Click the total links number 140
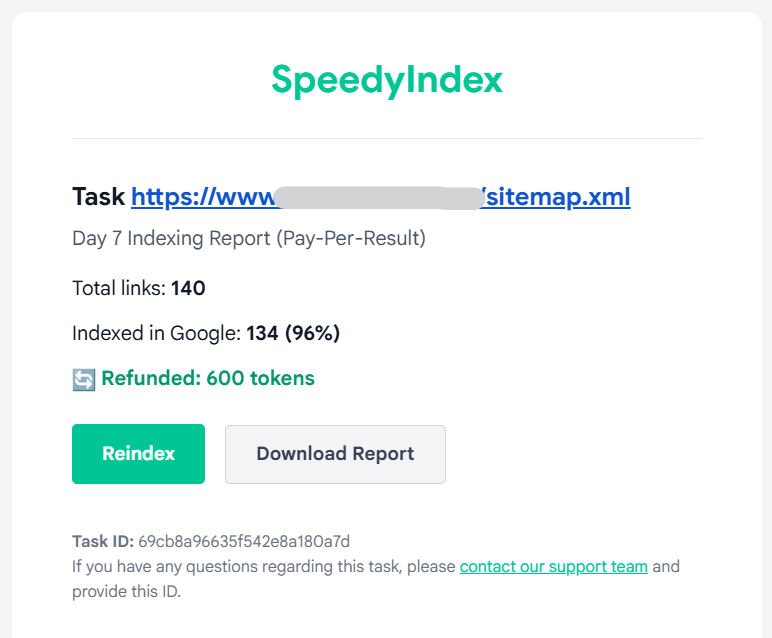 (188, 289)
